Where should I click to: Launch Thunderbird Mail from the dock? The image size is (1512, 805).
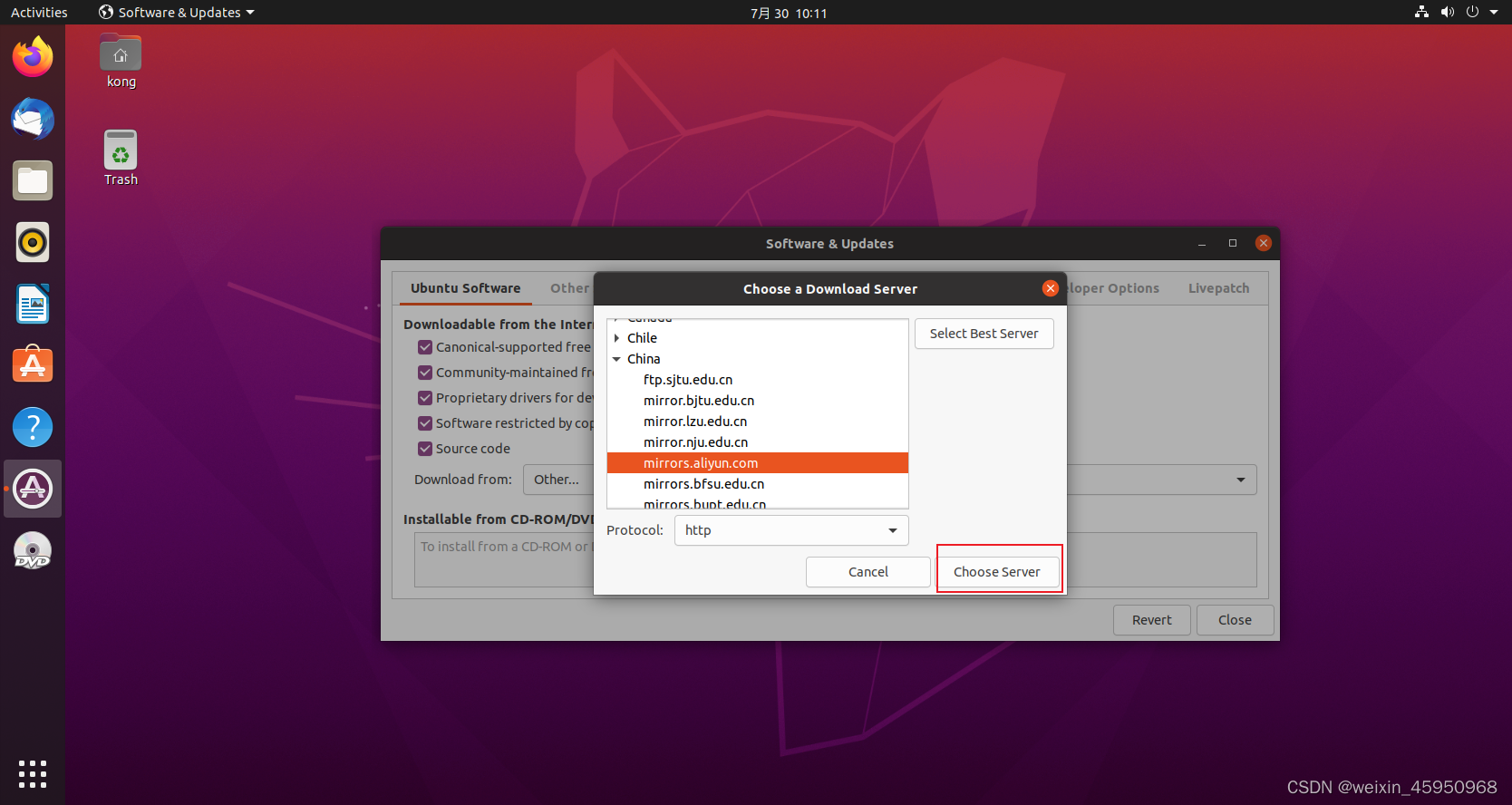[33, 119]
